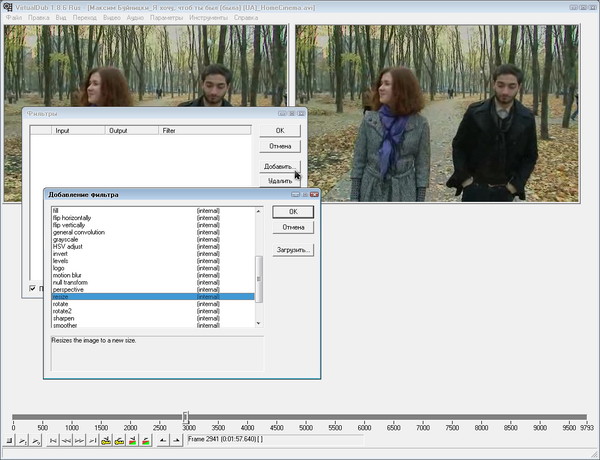The image size is (600, 460).
Task: Seek to the previous scene change
Action: 132,441
